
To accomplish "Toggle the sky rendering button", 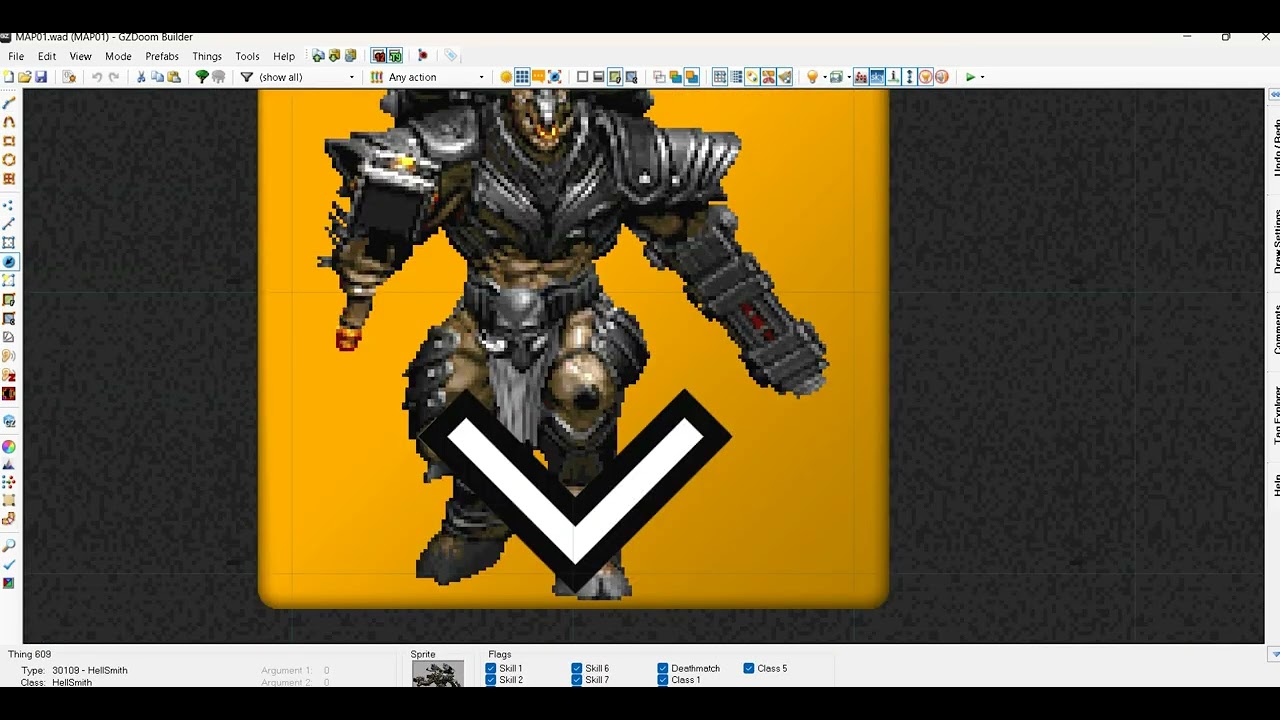I will point(877,77).
